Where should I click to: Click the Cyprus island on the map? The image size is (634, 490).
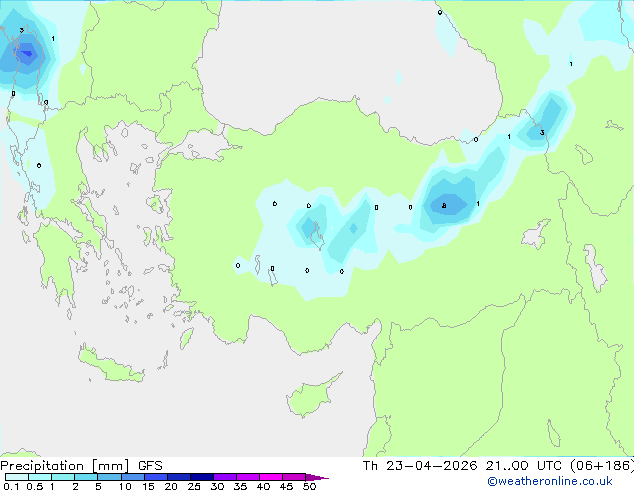[311, 397]
